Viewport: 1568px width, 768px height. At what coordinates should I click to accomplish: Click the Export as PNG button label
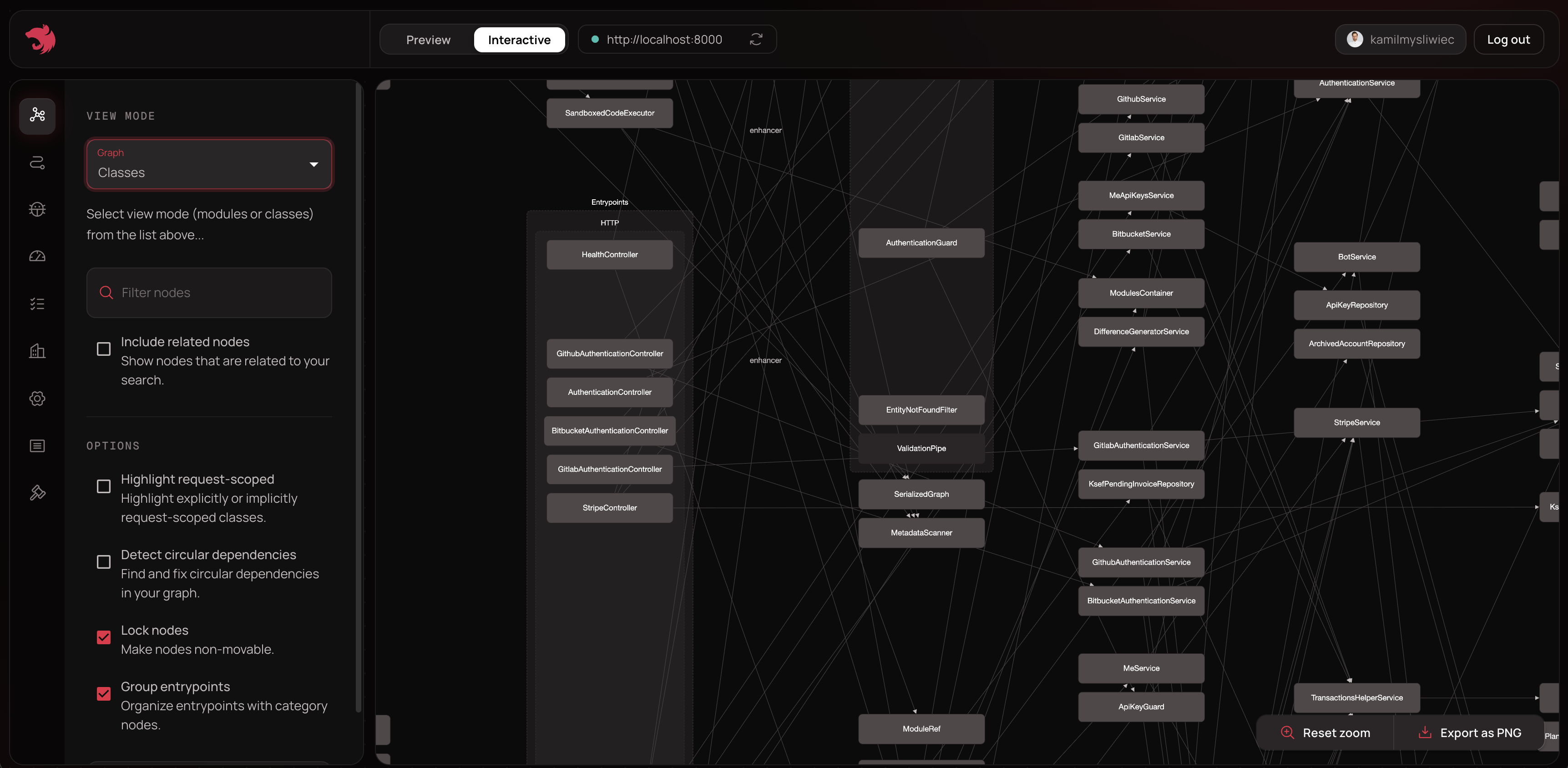[1481, 733]
